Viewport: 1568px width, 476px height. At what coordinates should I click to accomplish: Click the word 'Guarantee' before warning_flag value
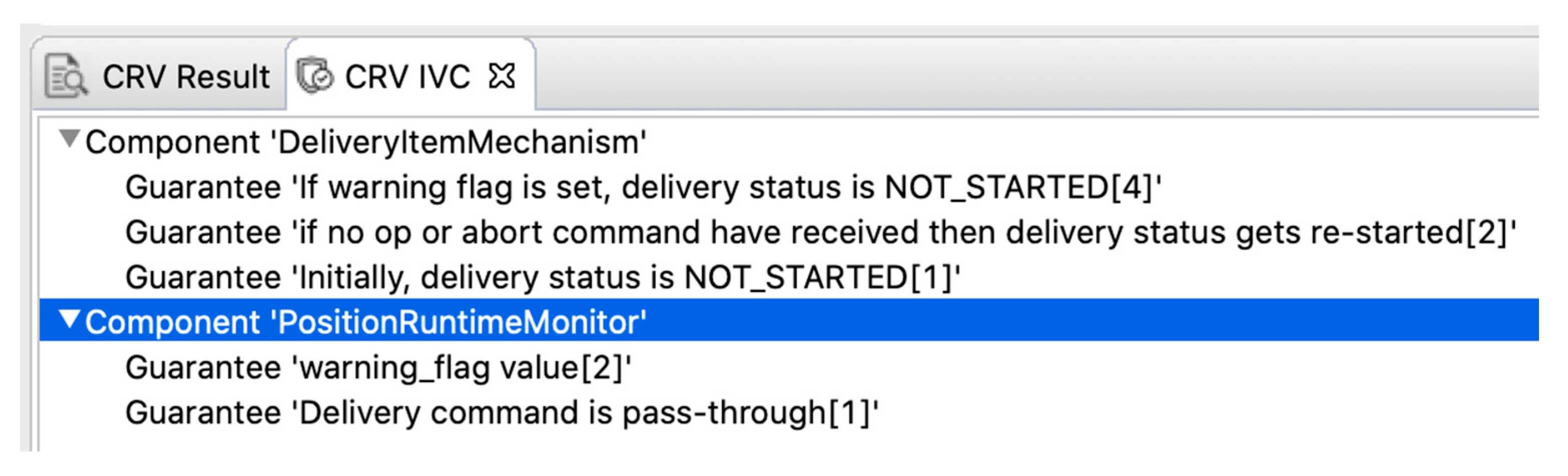pos(203,368)
